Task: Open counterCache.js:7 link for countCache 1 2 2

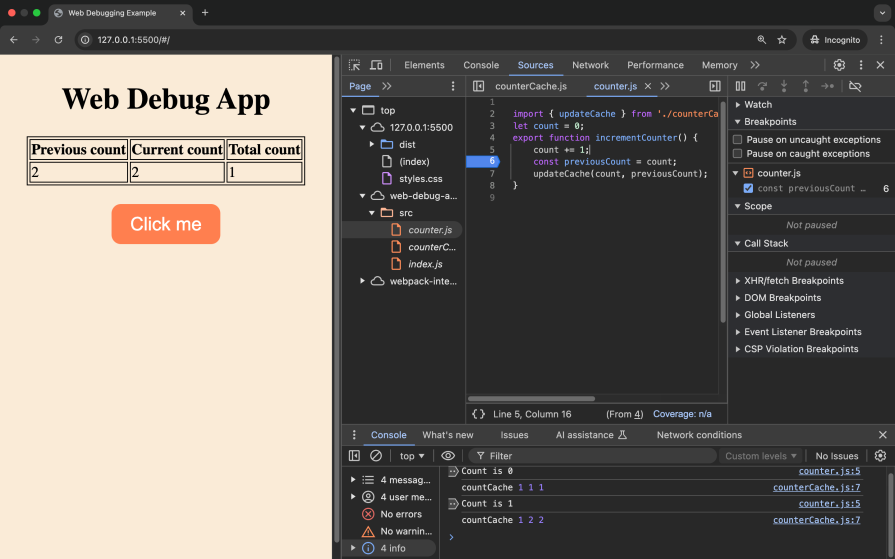Action: [816, 520]
